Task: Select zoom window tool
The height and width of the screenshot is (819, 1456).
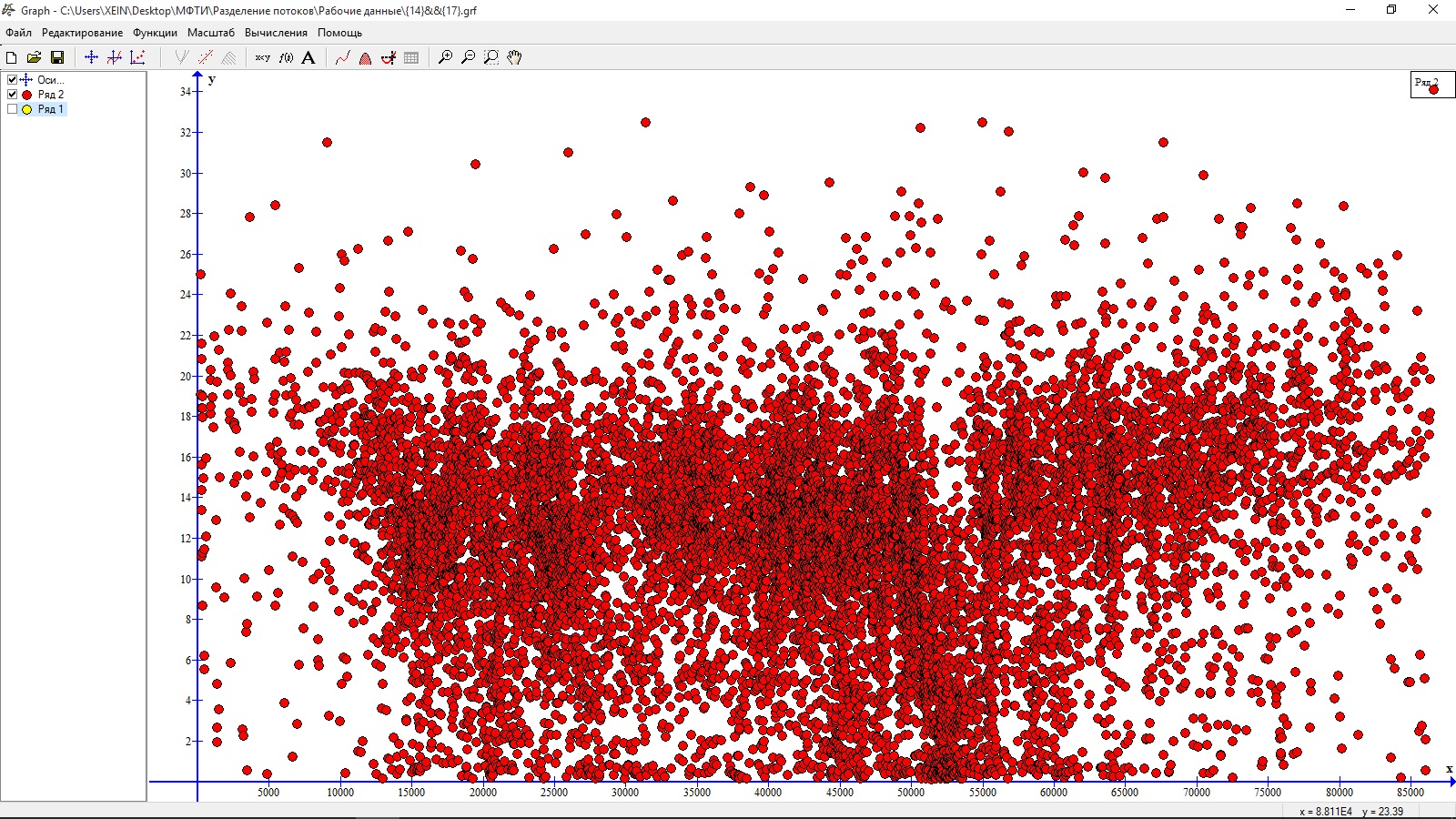Action: 491,57
